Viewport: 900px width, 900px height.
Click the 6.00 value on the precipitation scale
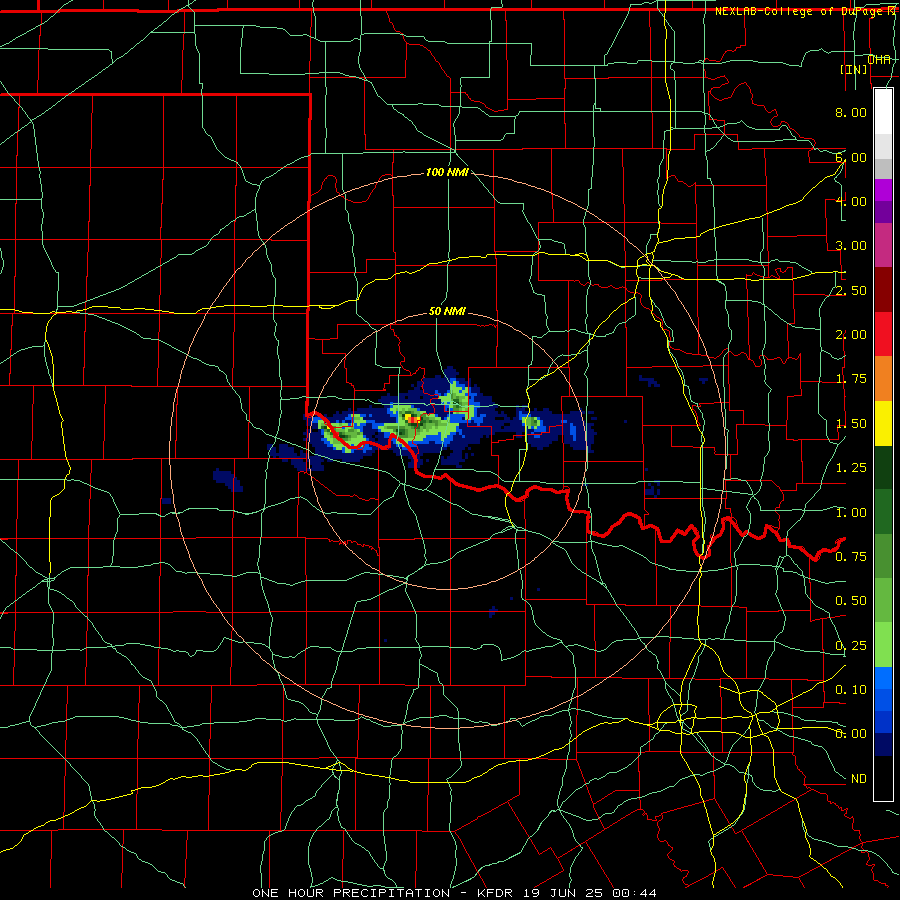tap(851, 157)
